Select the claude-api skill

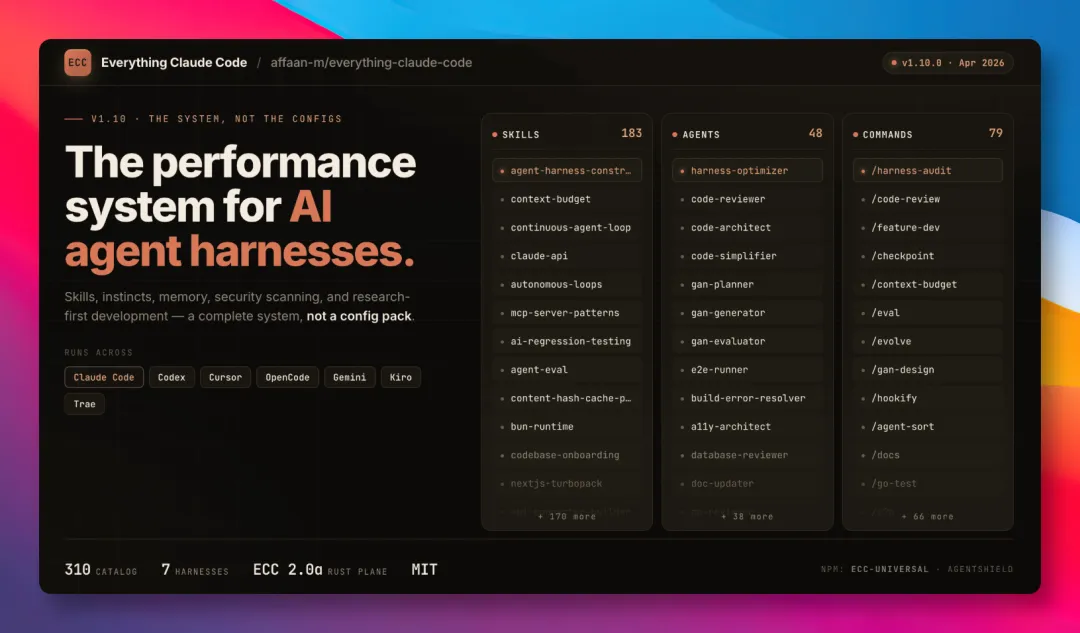(567, 256)
